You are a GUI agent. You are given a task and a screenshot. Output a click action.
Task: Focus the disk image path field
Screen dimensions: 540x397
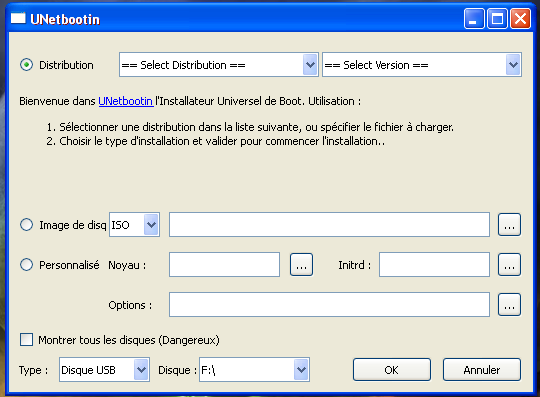click(x=330, y=224)
